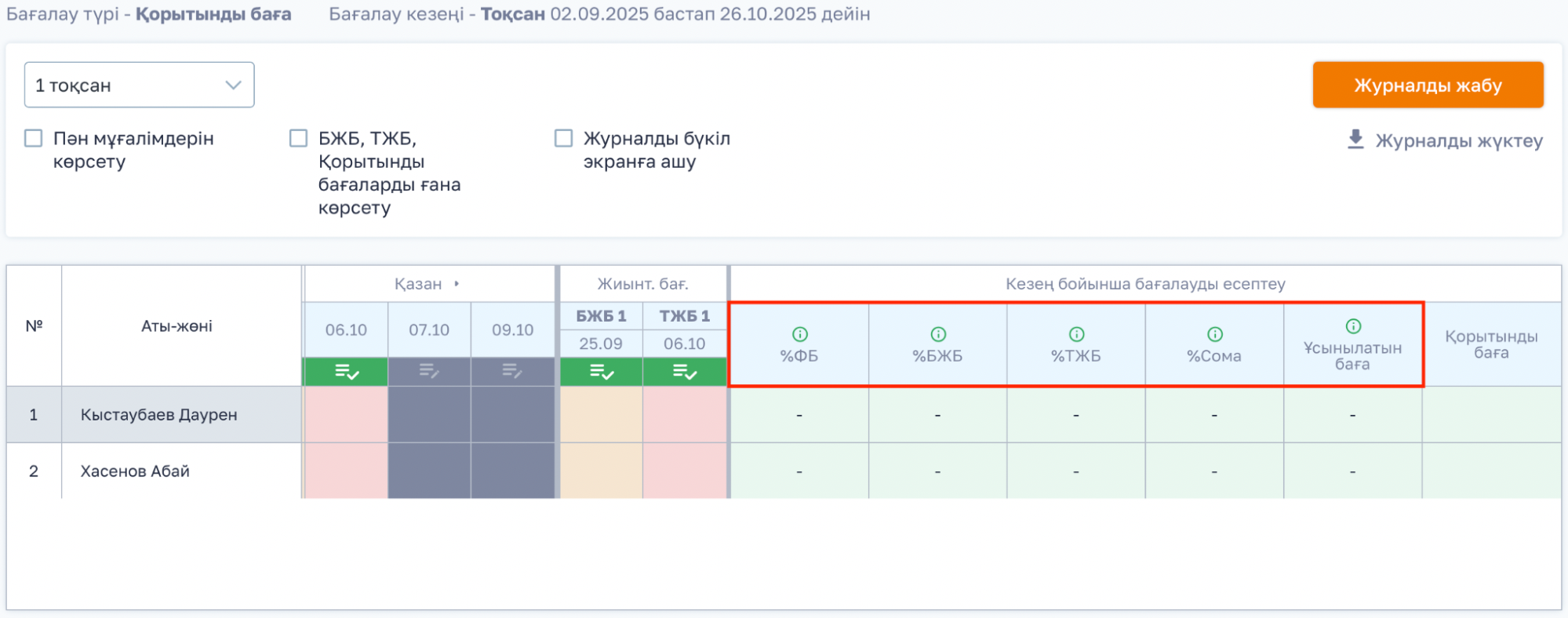Image resolution: width=1568 pixels, height=618 pixels.
Task: Click info icon above Ұсынылатын баға
Action: 1353,326
